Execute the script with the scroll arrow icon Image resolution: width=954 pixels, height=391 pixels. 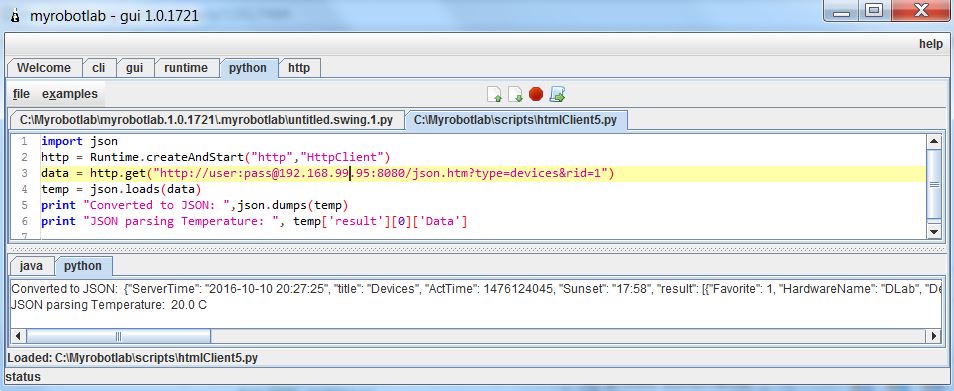557,94
